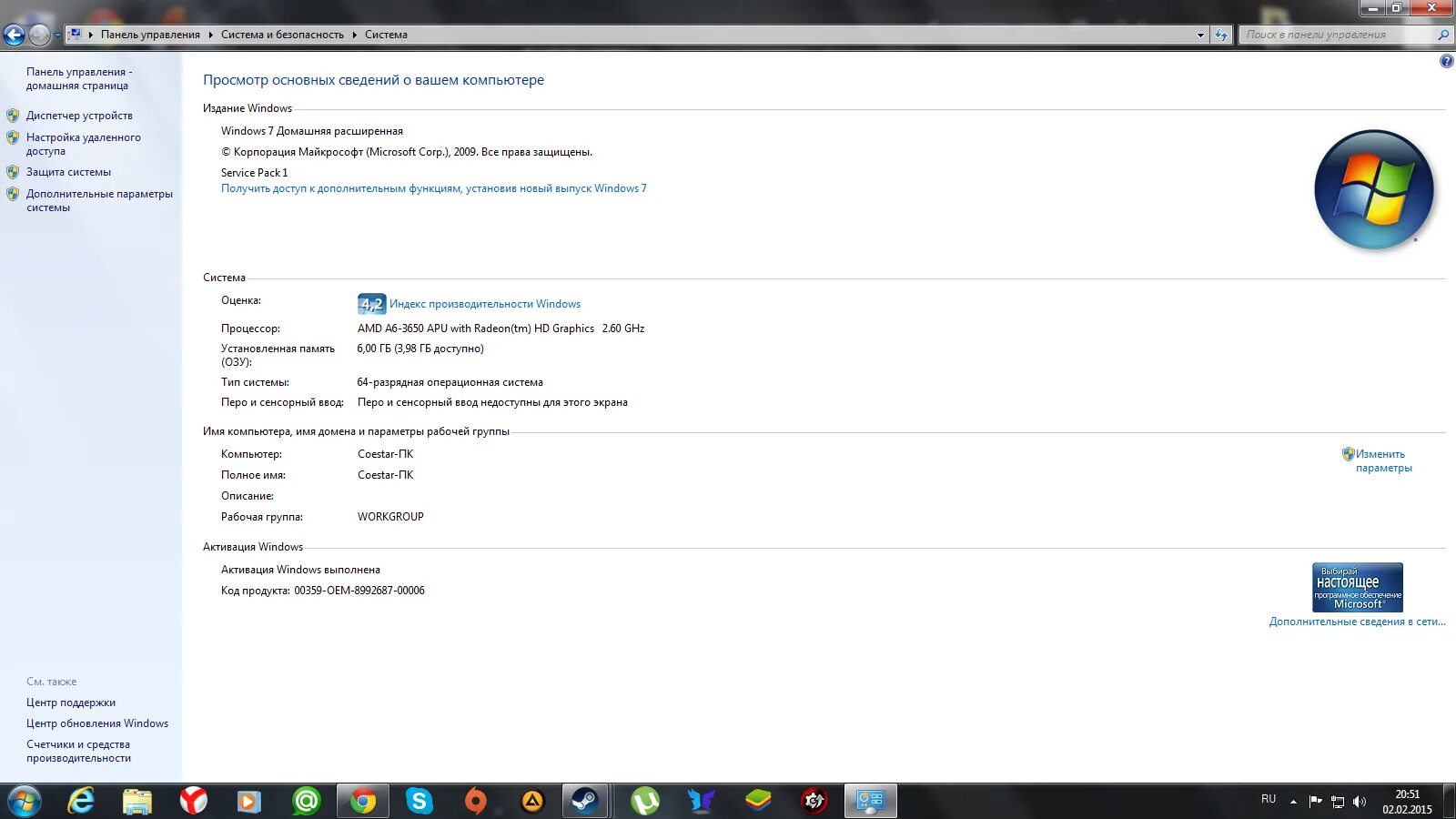Open uTorrent from the taskbar
The image size is (1456, 819).
645,801
